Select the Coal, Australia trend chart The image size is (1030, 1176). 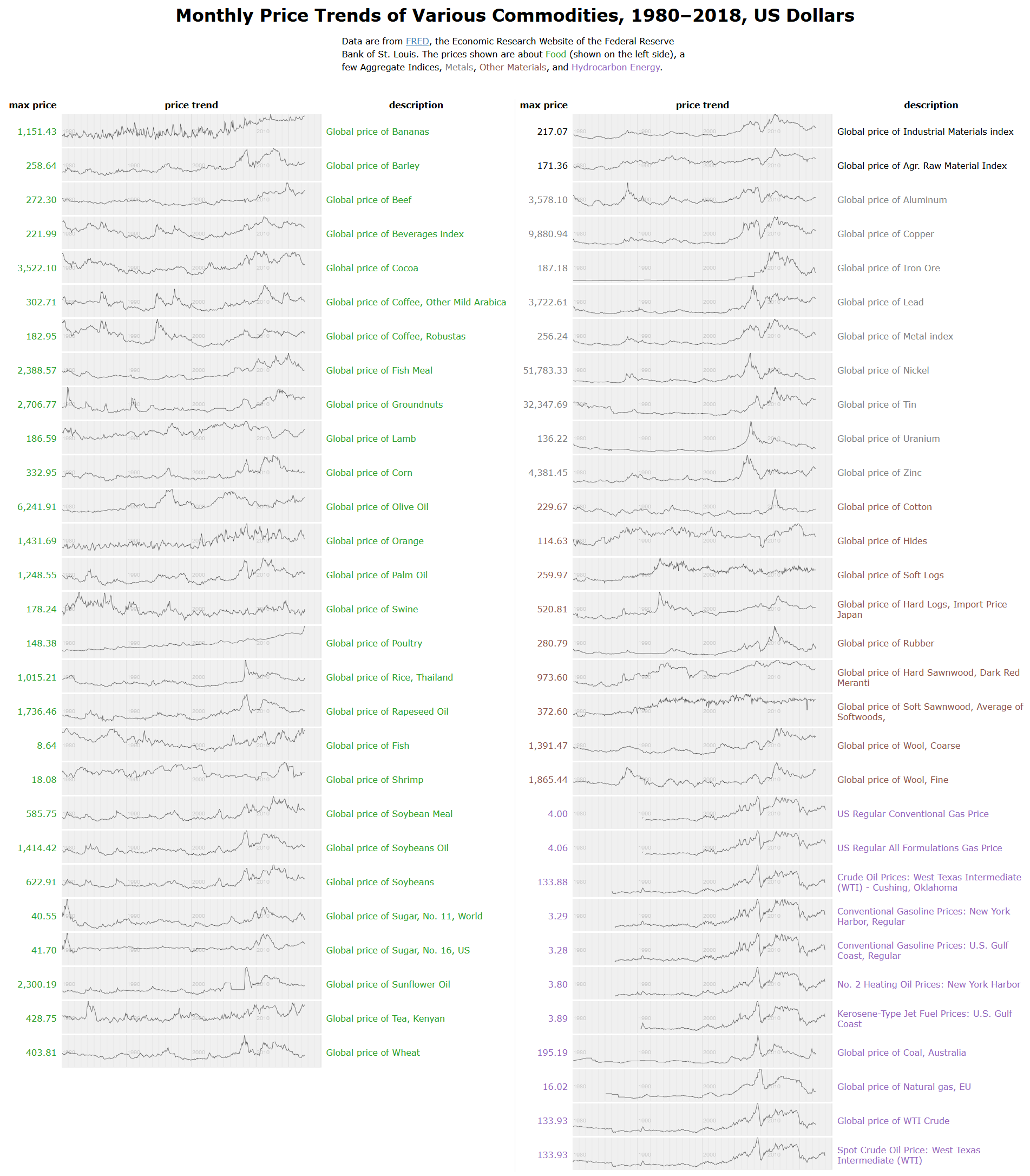[x=702, y=1052]
